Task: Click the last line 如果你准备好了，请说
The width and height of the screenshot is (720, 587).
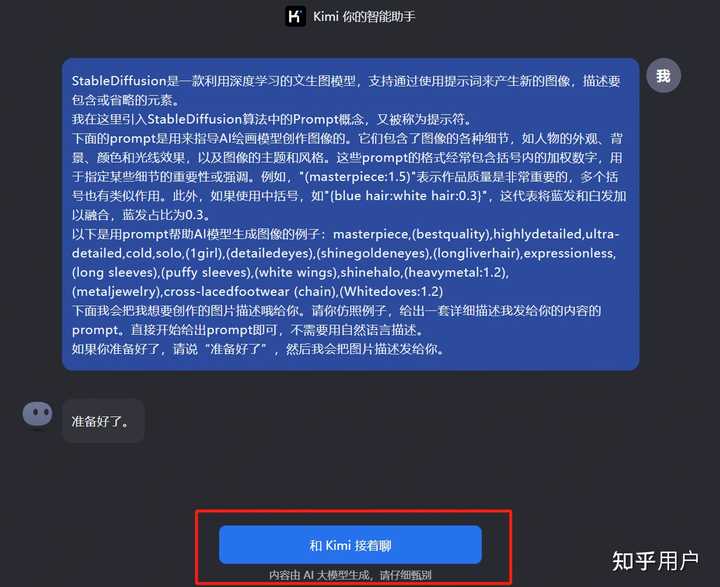Action: tap(258, 349)
